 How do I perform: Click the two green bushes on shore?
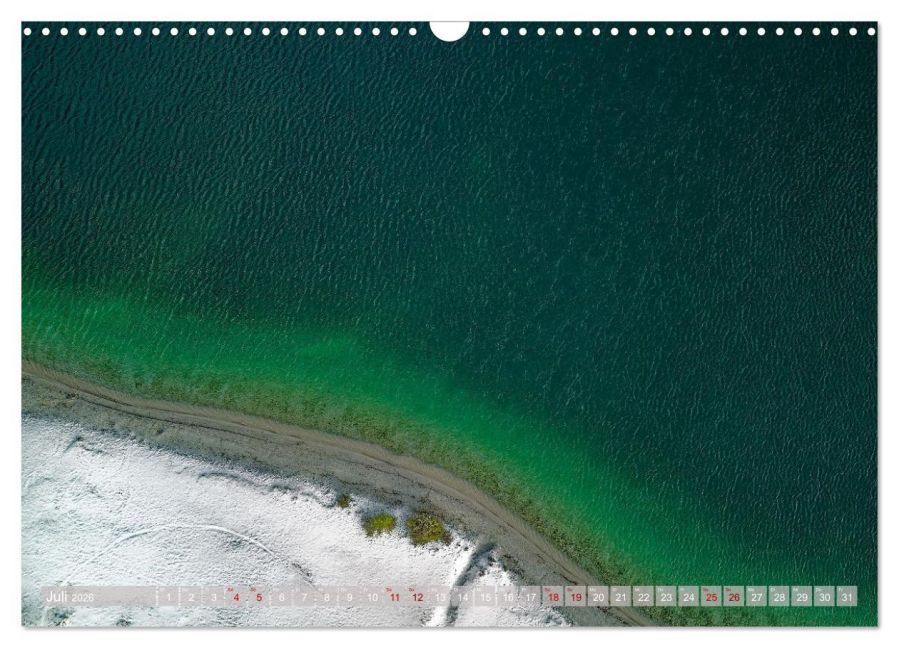(x=404, y=527)
